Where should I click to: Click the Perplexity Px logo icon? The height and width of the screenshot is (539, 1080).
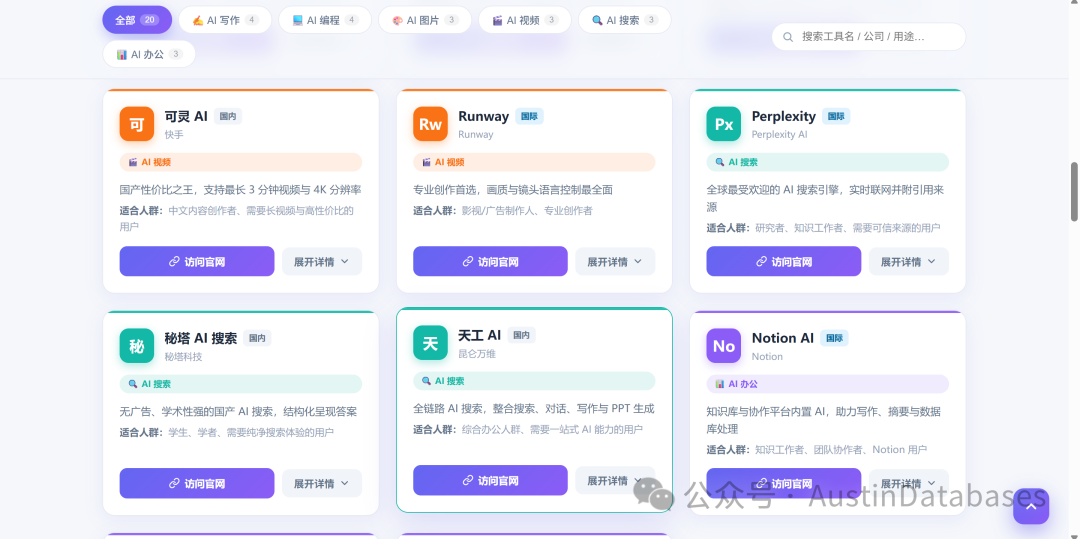(x=723, y=124)
